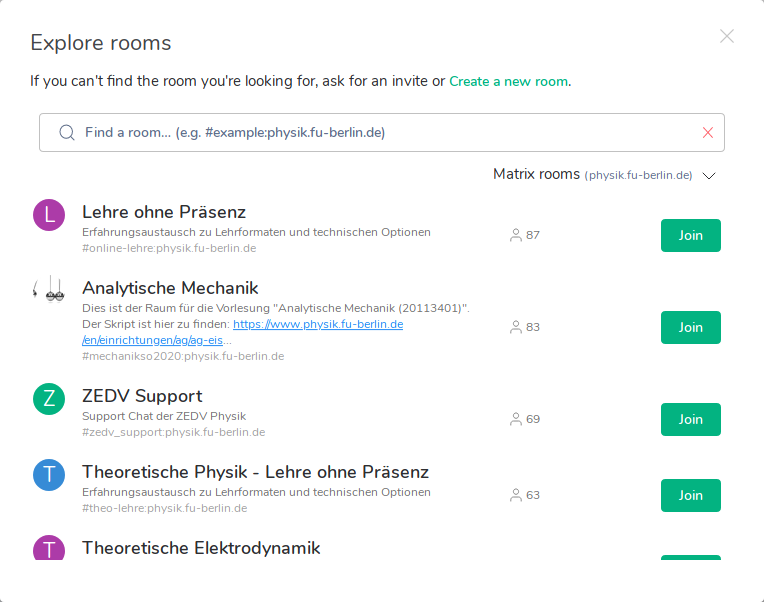Screen dimensions: 764x602
Task: Join the Lehre ohne Präsenz room
Action: point(690,235)
